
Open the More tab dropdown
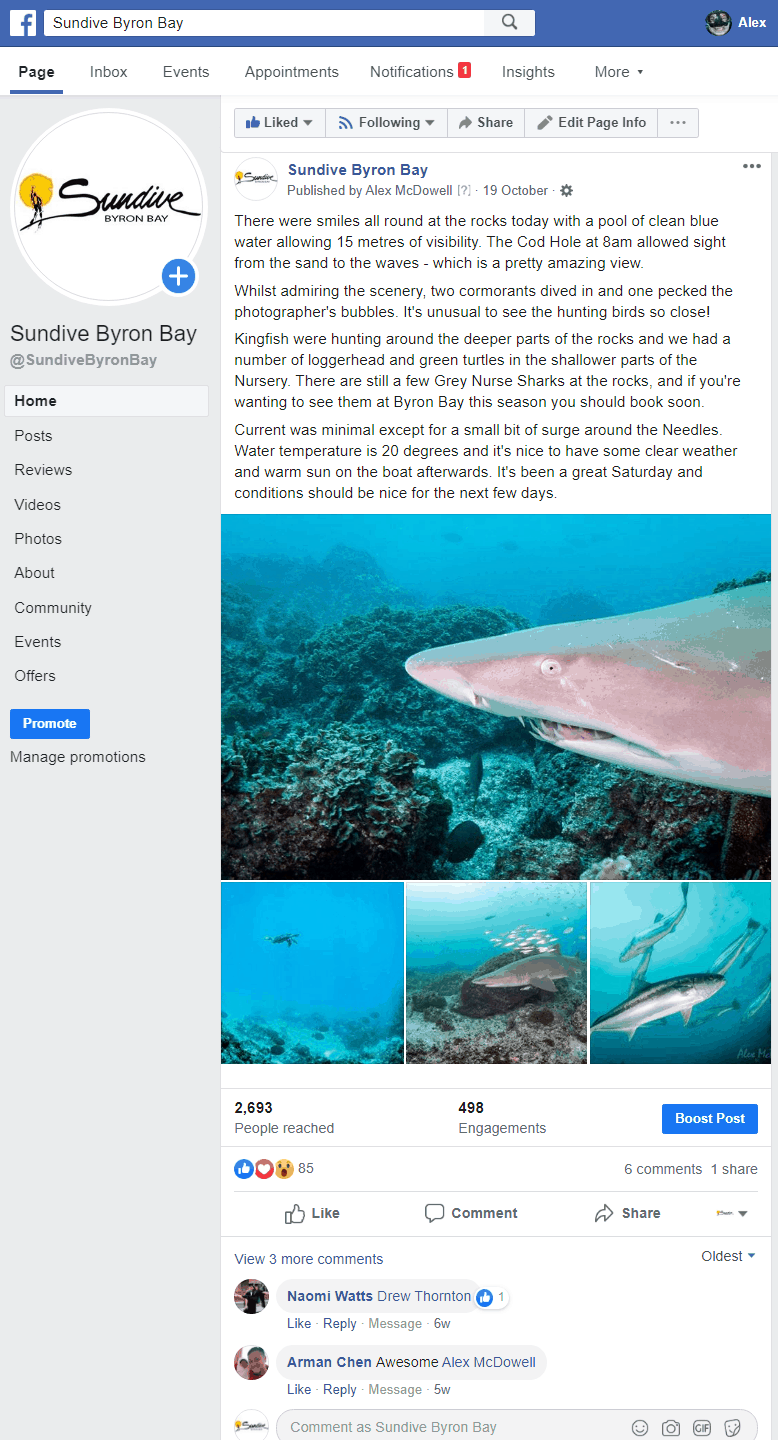tap(618, 72)
